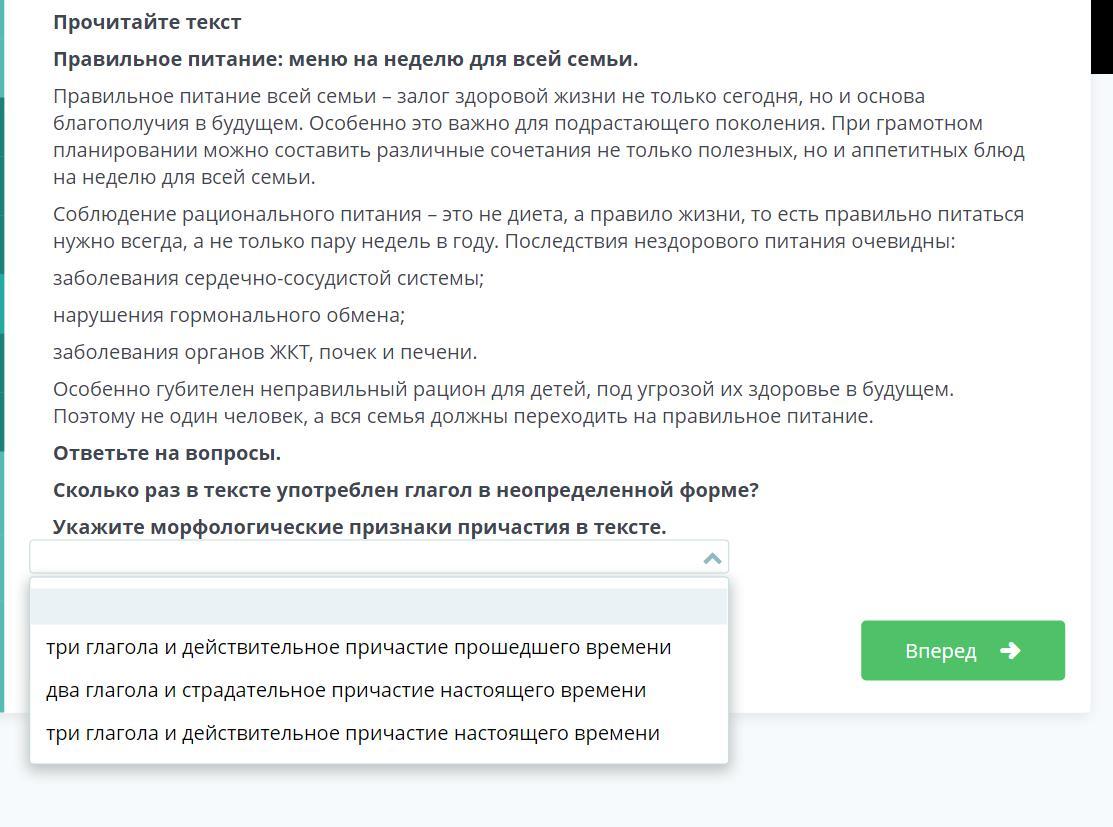The height and width of the screenshot is (827, 1113).
Task: Click inside the answer dropdown field
Action: (x=360, y=557)
